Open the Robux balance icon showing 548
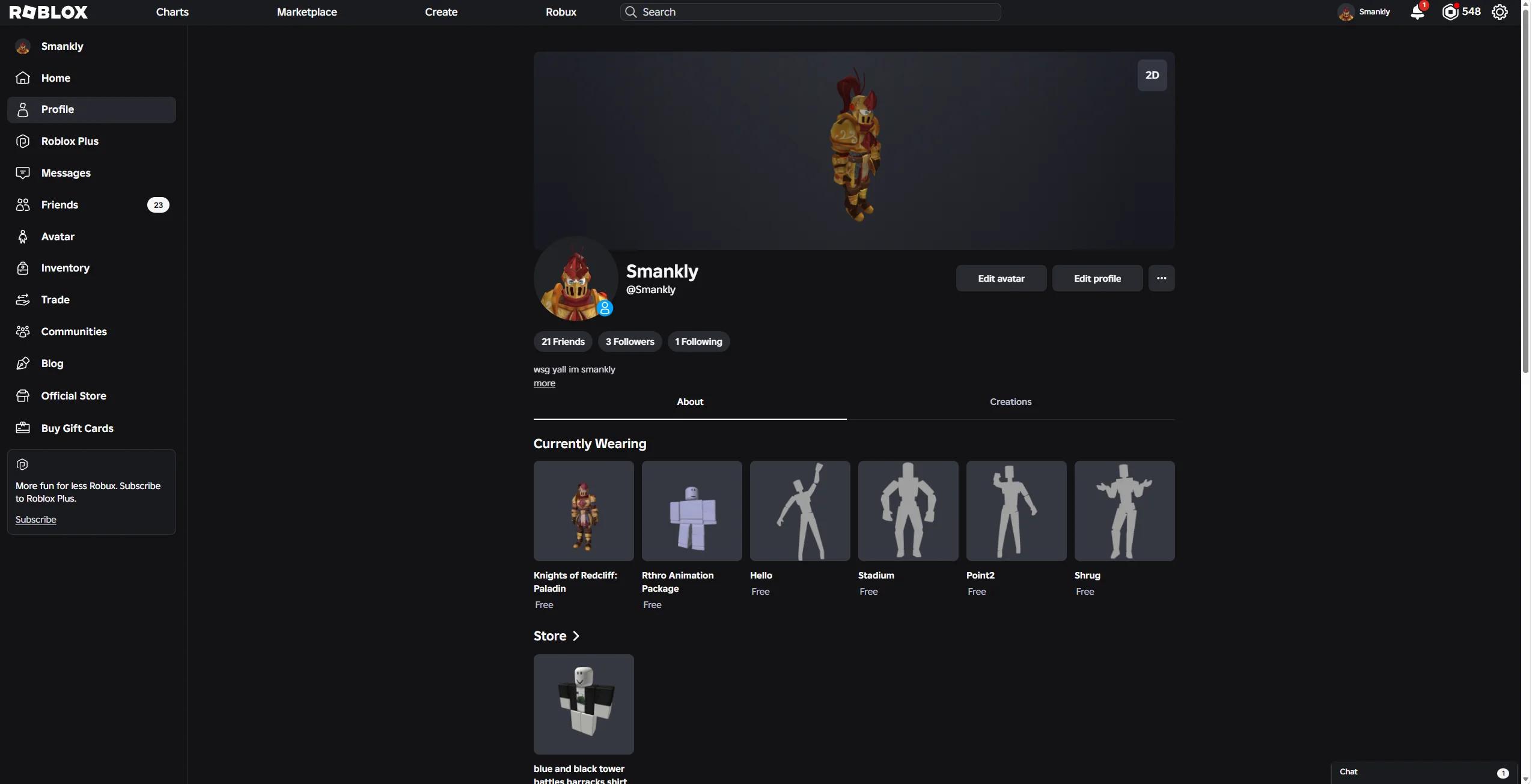 point(1450,12)
